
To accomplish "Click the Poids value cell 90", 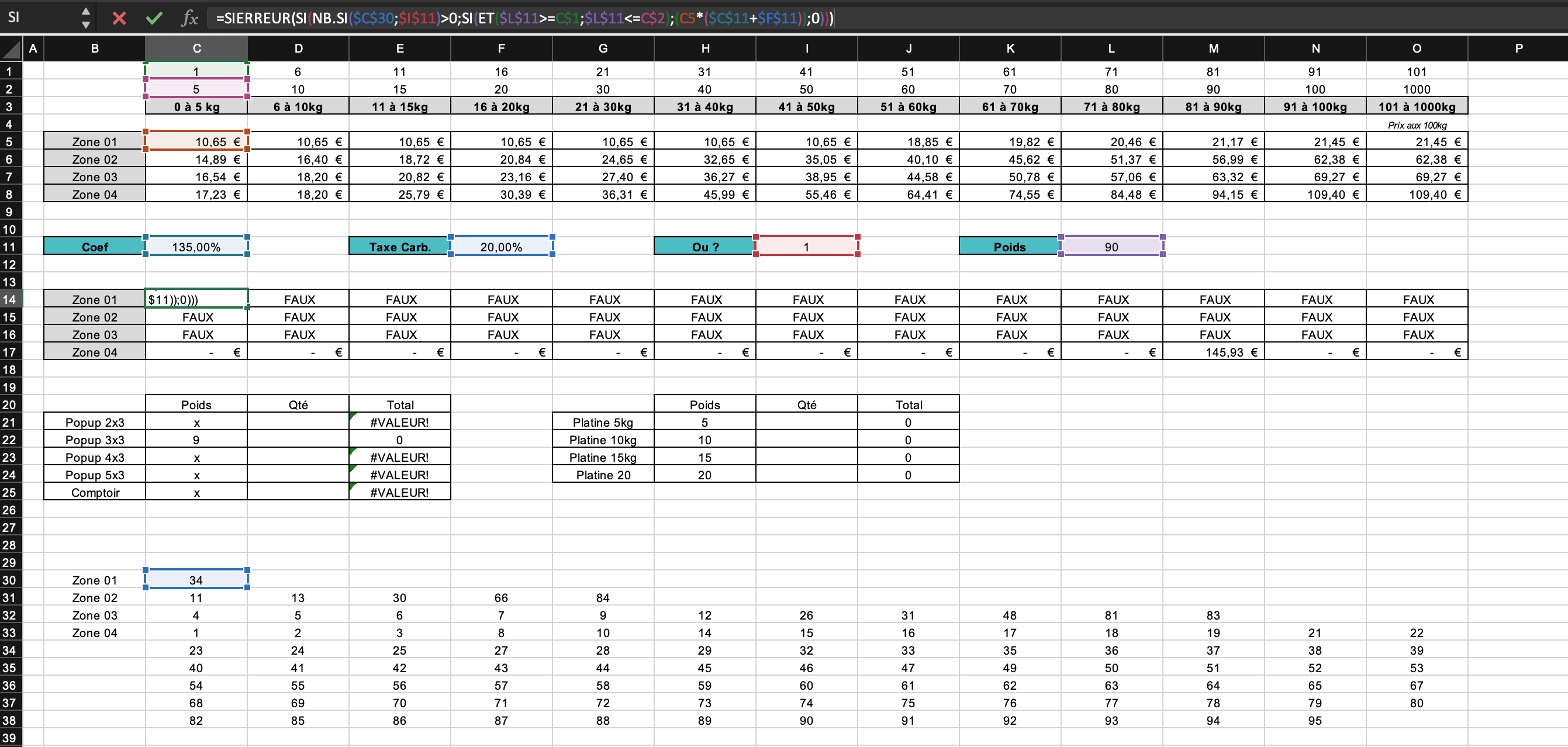I will tap(1111, 247).
